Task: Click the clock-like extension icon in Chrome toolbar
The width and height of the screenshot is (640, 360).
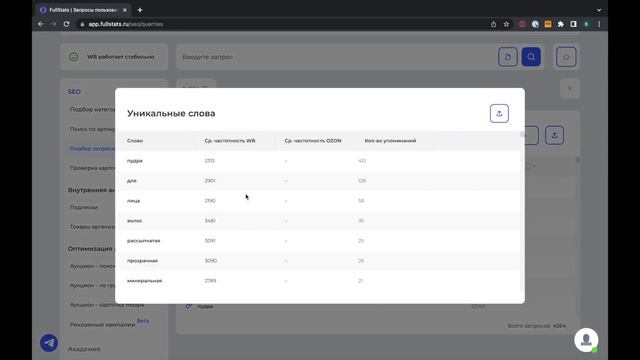Action: click(x=535, y=24)
